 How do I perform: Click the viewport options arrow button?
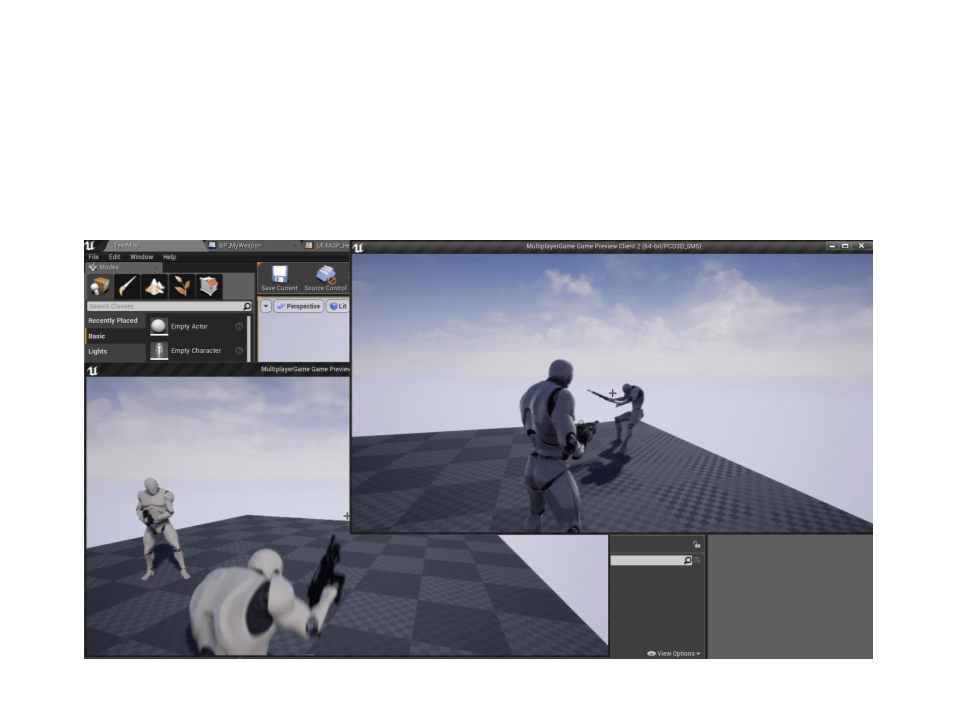coord(265,306)
